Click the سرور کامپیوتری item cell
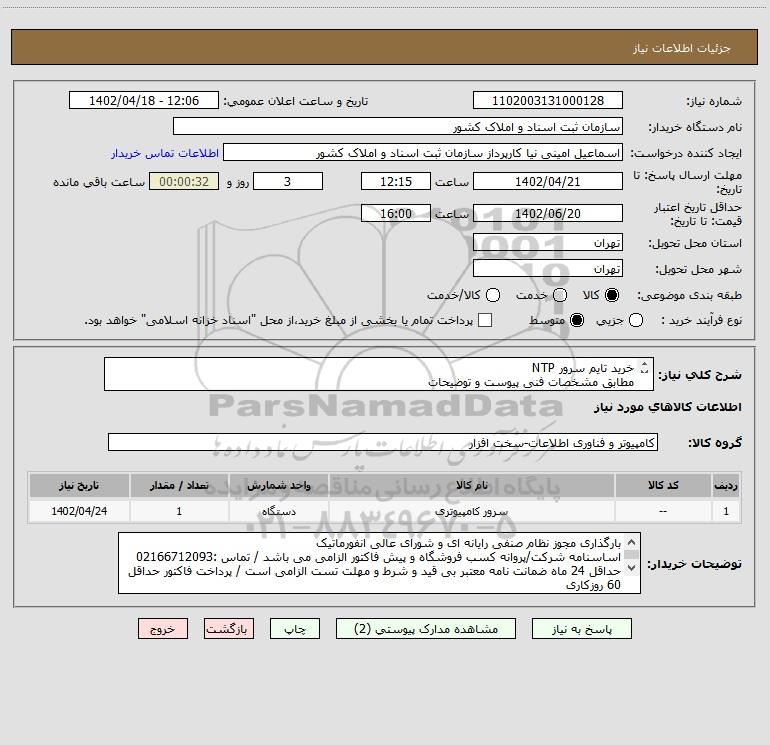Viewport: 770px width, 745px height. [x=471, y=511]
